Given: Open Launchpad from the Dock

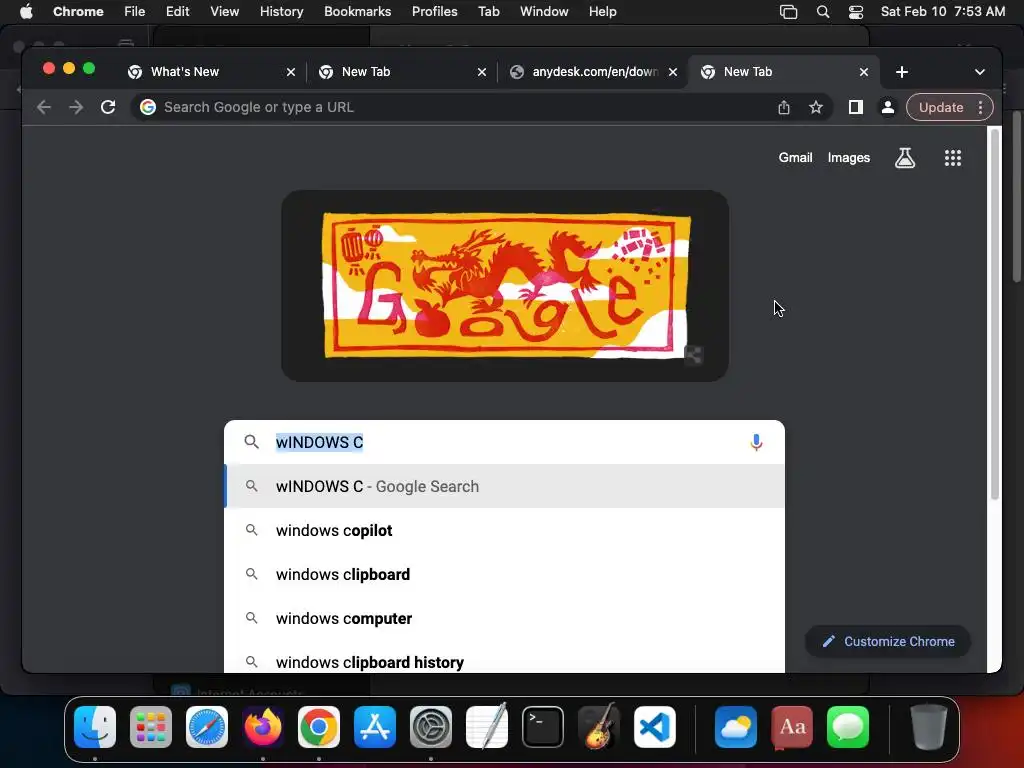Looking at the screenshot, I should [151, 727].
